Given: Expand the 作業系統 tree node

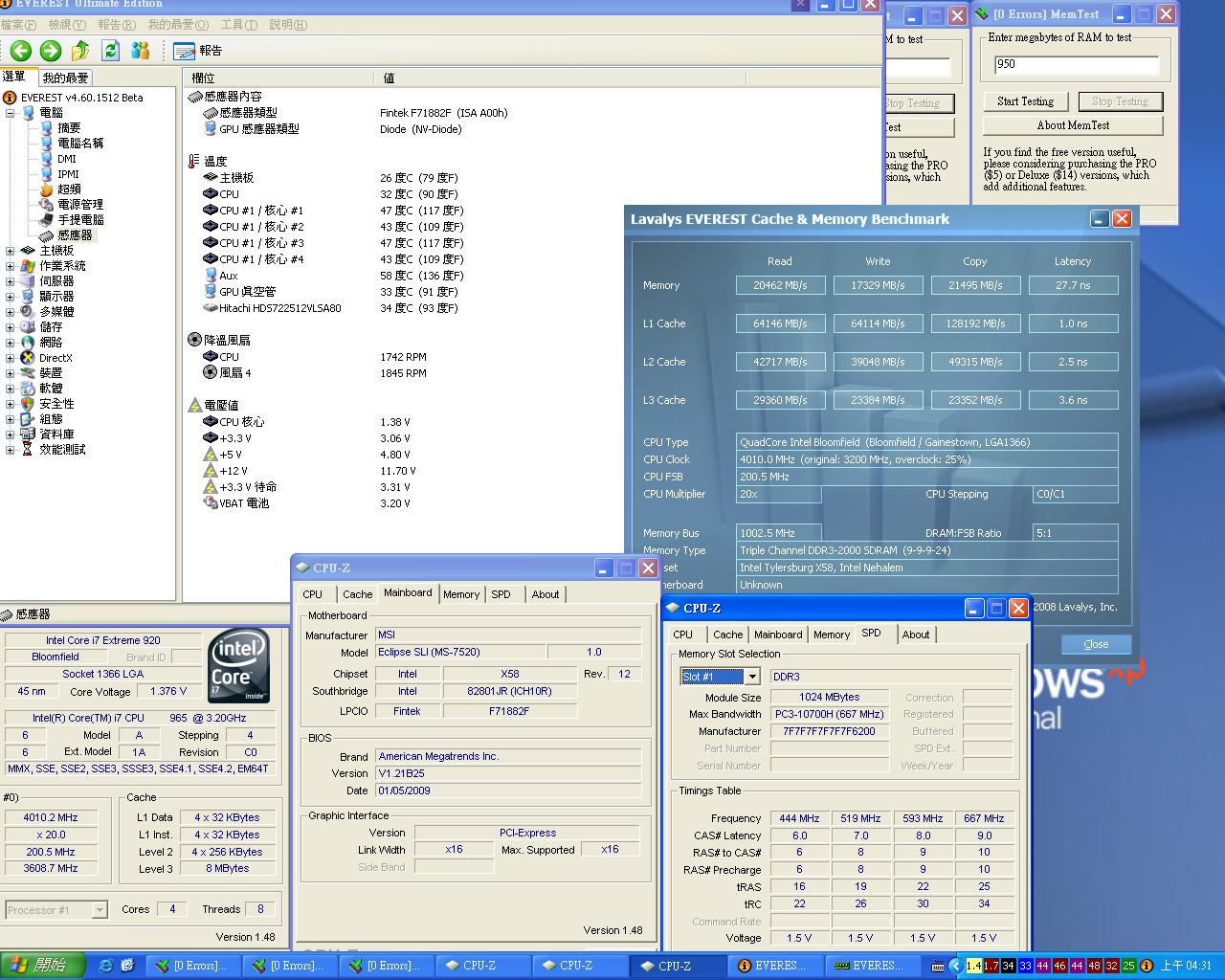Looking at the screenshot, I should 11,266.
